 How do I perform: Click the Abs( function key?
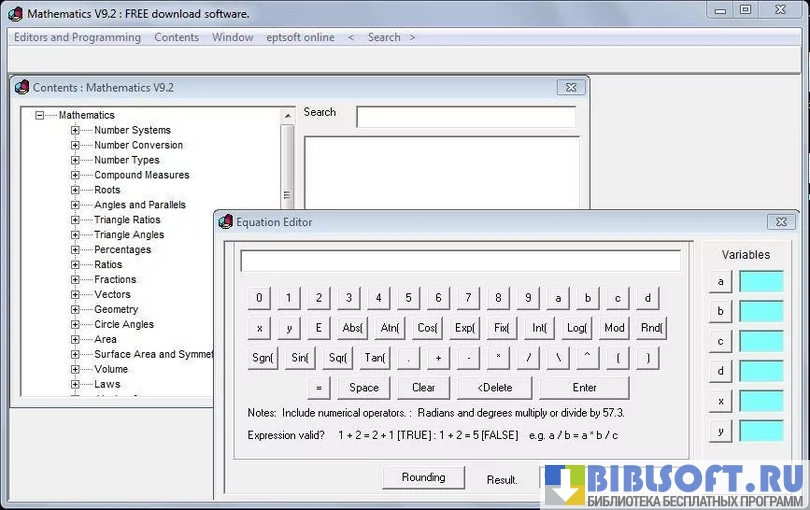click(x=353, y=328)
